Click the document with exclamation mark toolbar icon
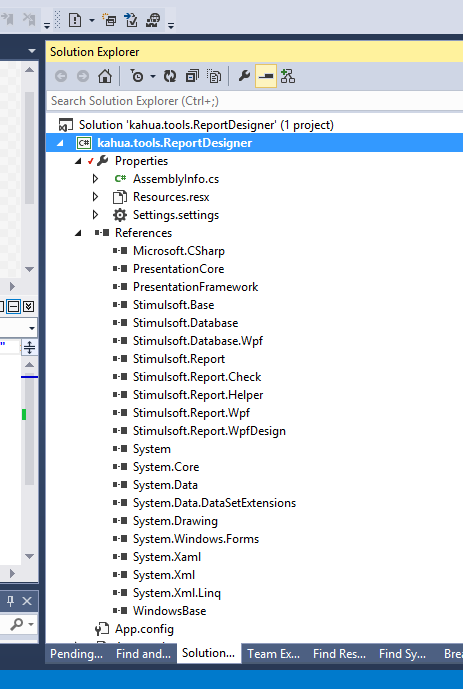The image size is (463, 689). pos(75,20)
